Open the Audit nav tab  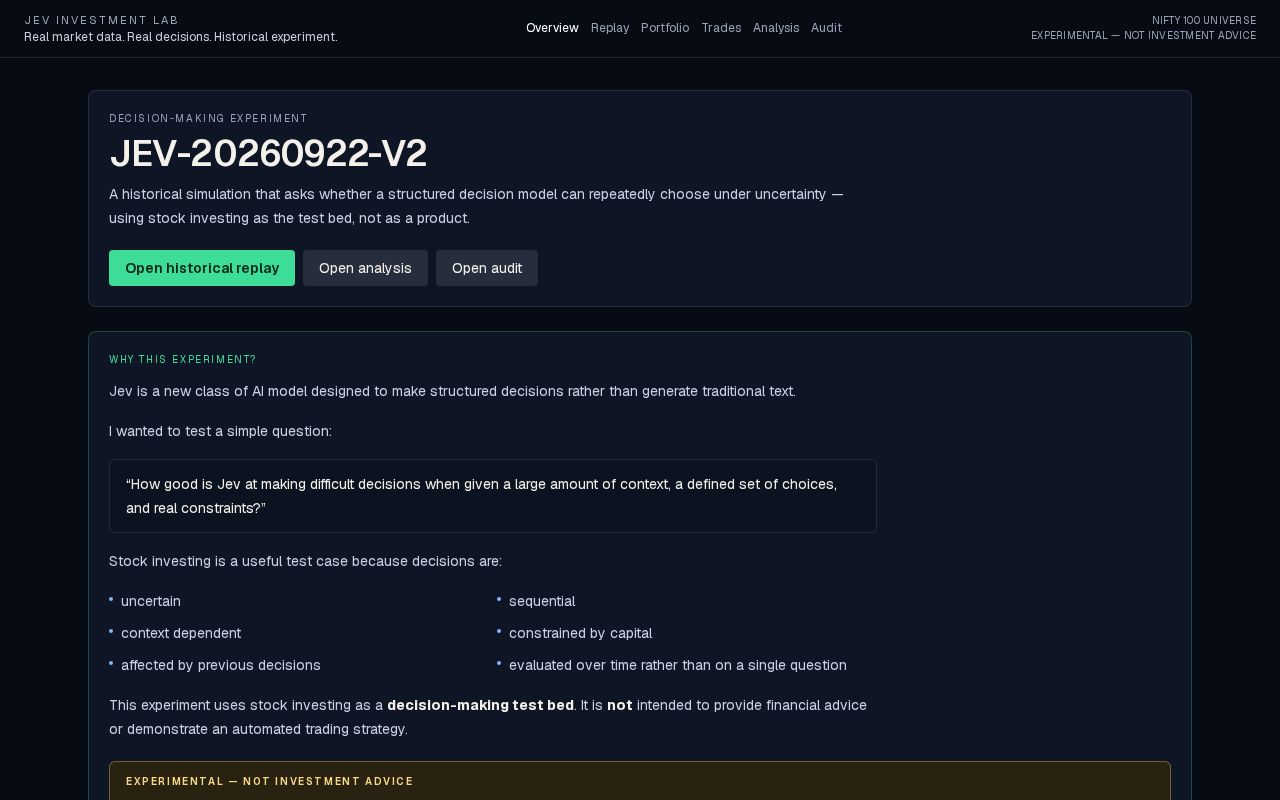coord(826,28)
